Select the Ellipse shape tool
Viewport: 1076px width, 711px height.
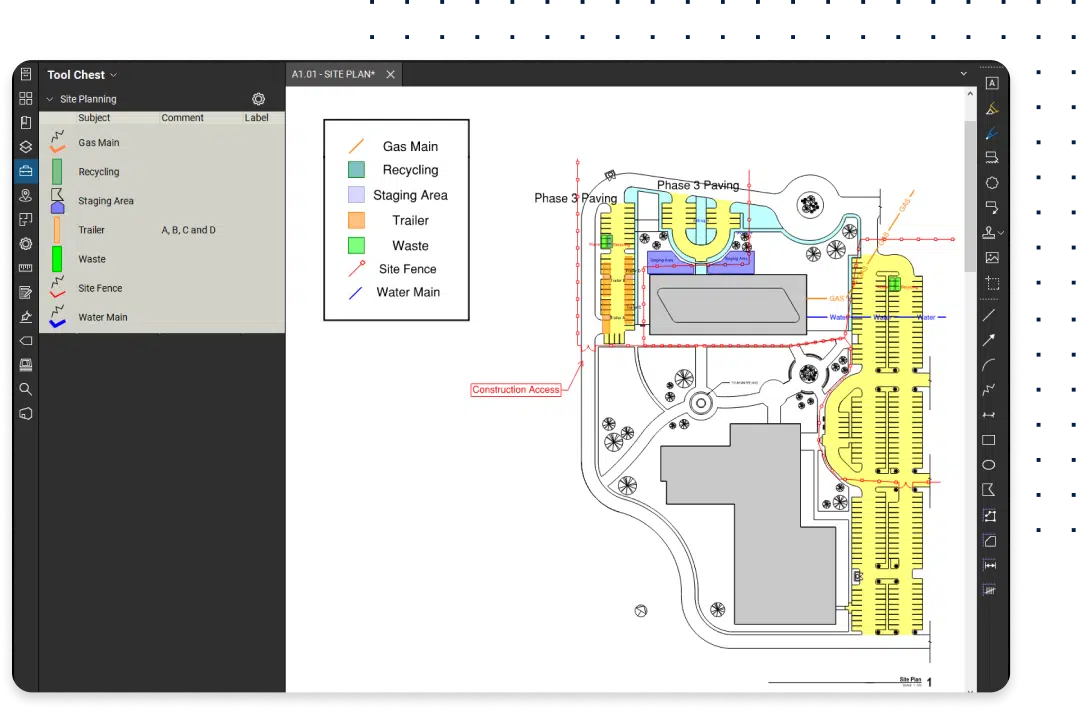(989, 465)
